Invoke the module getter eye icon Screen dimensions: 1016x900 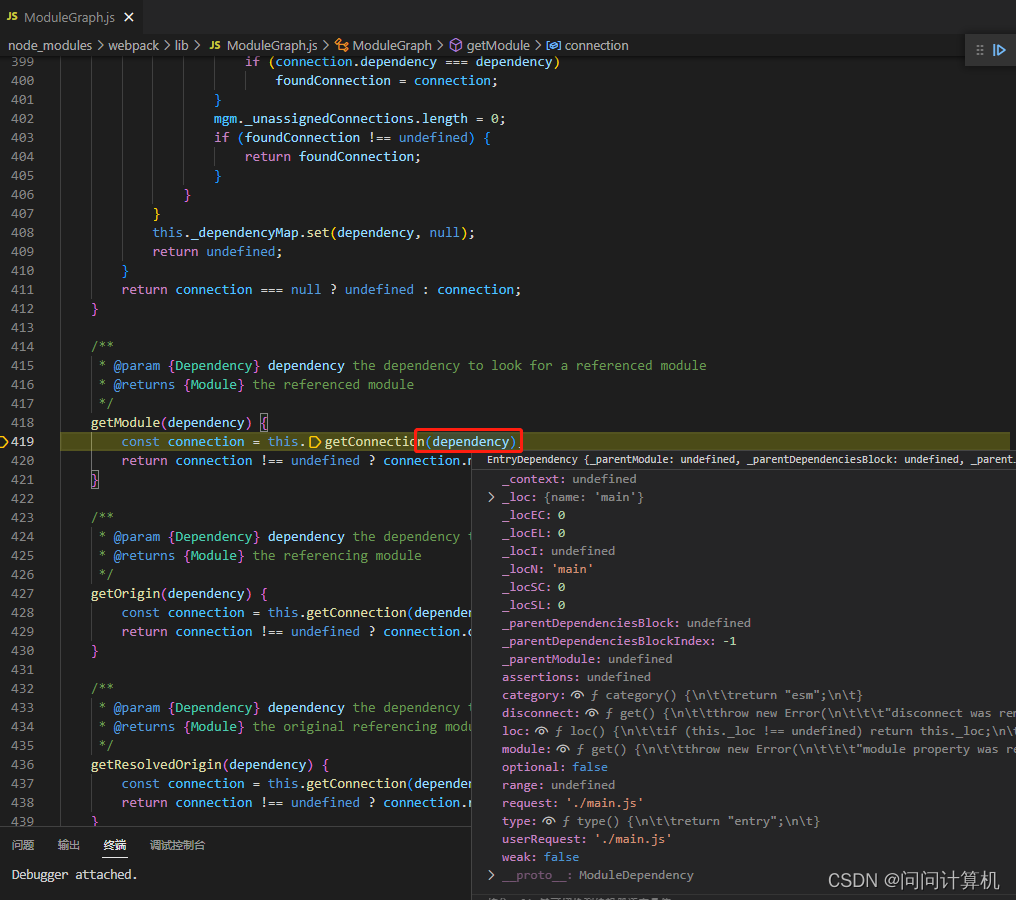tap(563, 749)
